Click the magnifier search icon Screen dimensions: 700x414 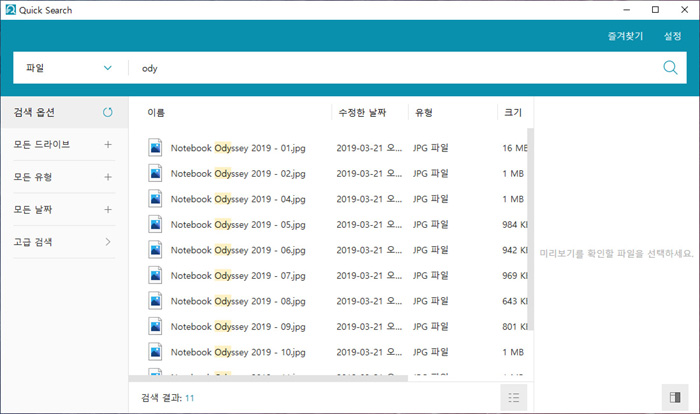coord(670,68)
